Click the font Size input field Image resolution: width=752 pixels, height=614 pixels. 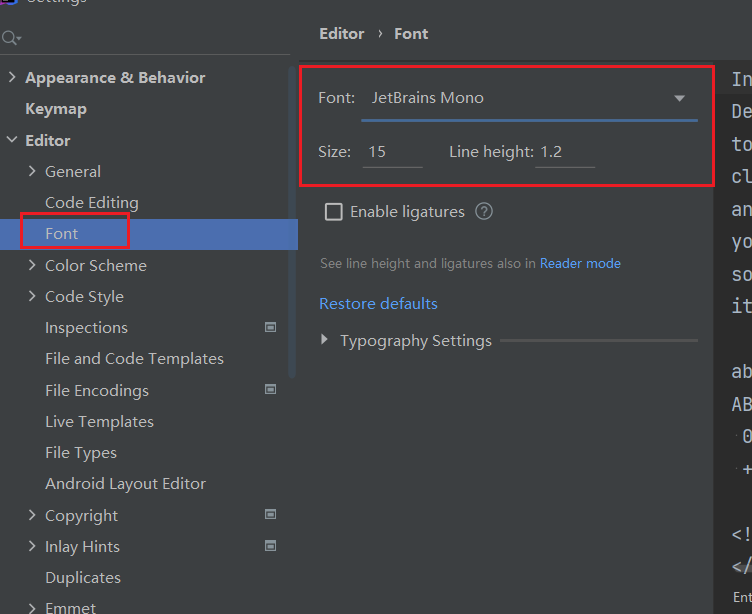coord(392,153)
